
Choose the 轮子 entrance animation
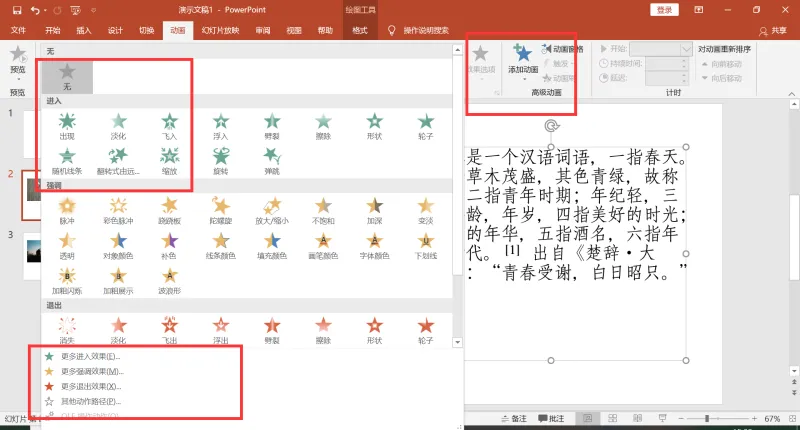click(426, 127)
